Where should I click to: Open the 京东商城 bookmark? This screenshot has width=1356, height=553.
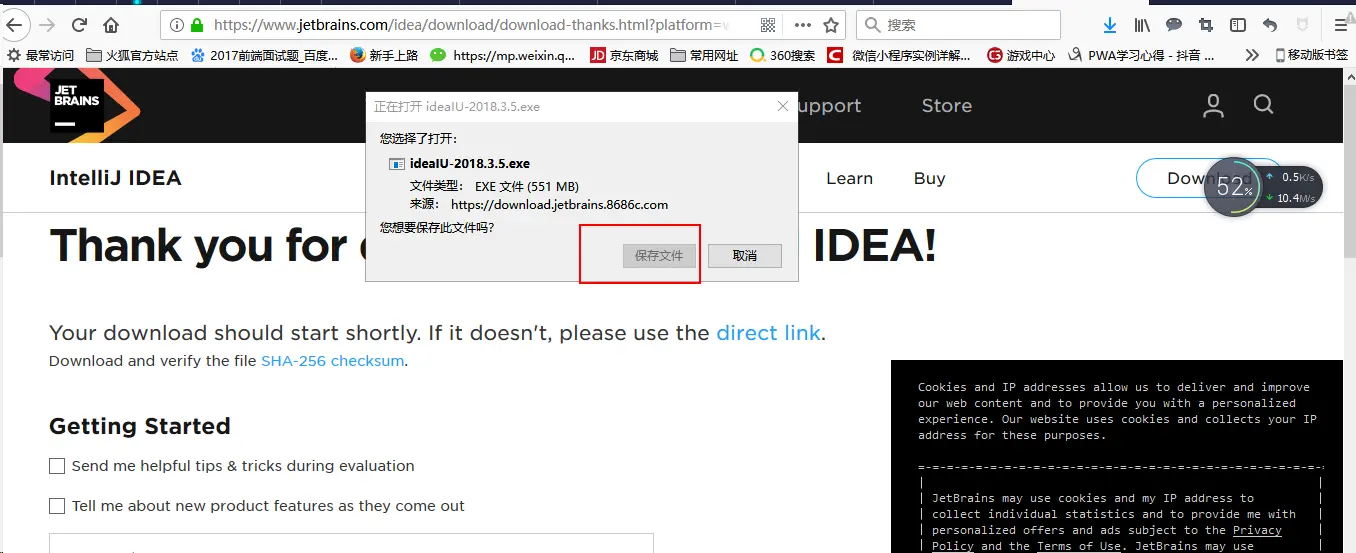click(x=624, y=55)
